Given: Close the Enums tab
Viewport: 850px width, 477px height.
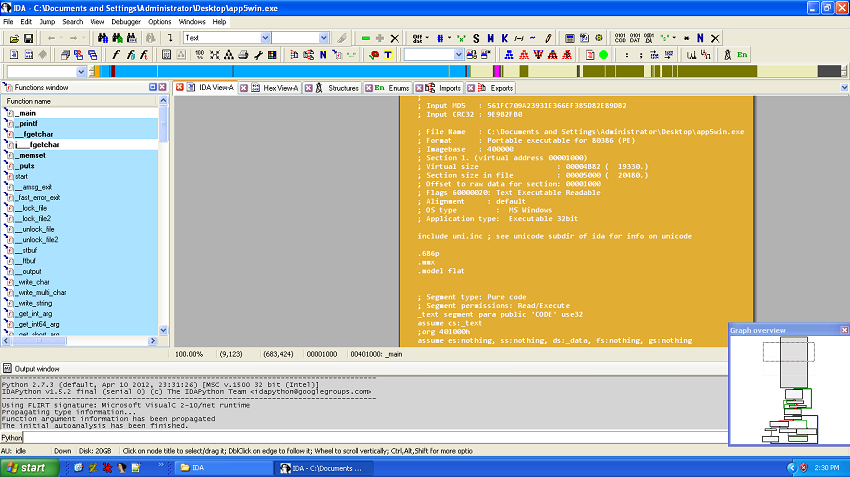Looking at the screenshot, I should (x=369, y=88).
